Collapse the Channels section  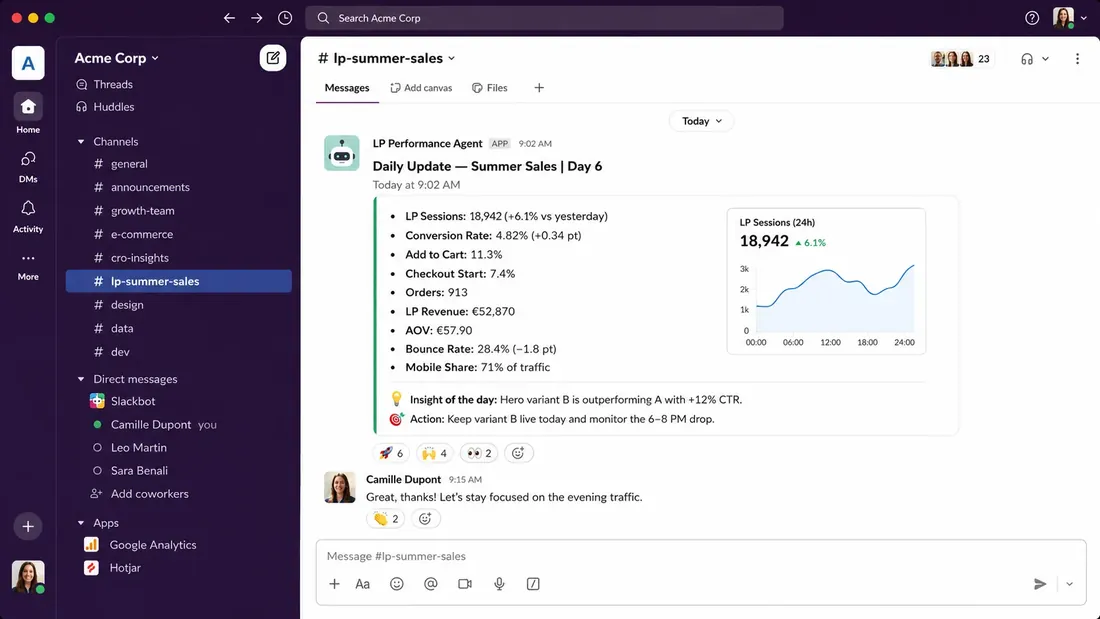coord(81,142)
